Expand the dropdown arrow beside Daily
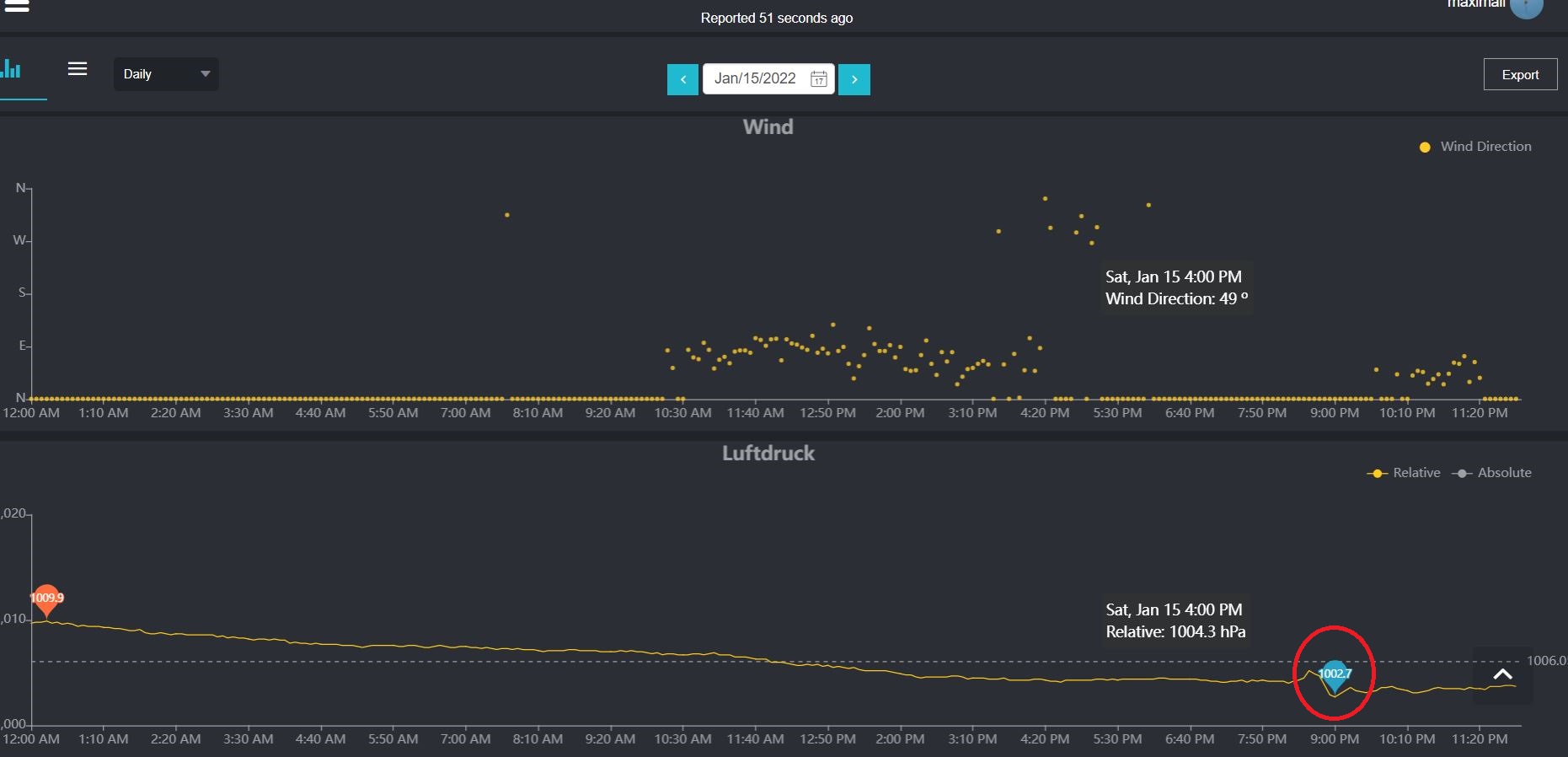 tap(205, 74)
